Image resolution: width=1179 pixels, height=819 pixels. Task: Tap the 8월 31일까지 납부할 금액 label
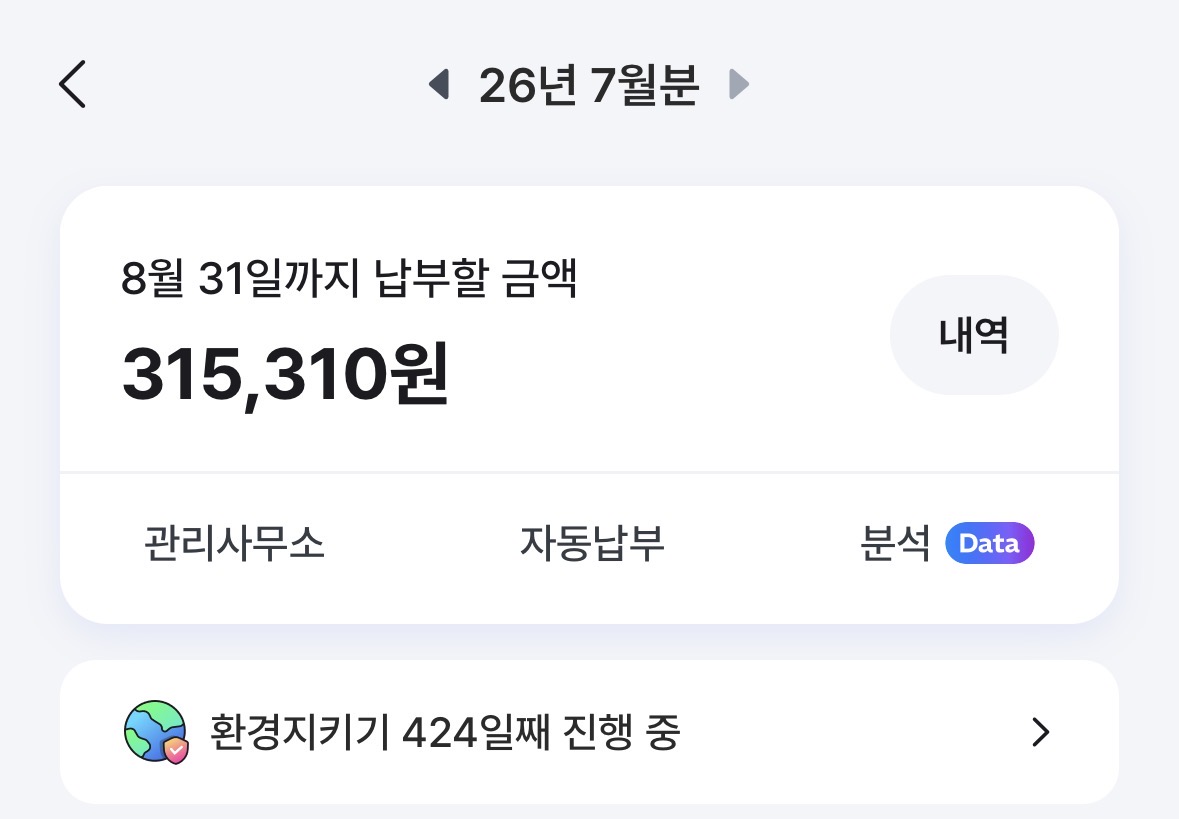pyautogui.click(x=349, y=278)
